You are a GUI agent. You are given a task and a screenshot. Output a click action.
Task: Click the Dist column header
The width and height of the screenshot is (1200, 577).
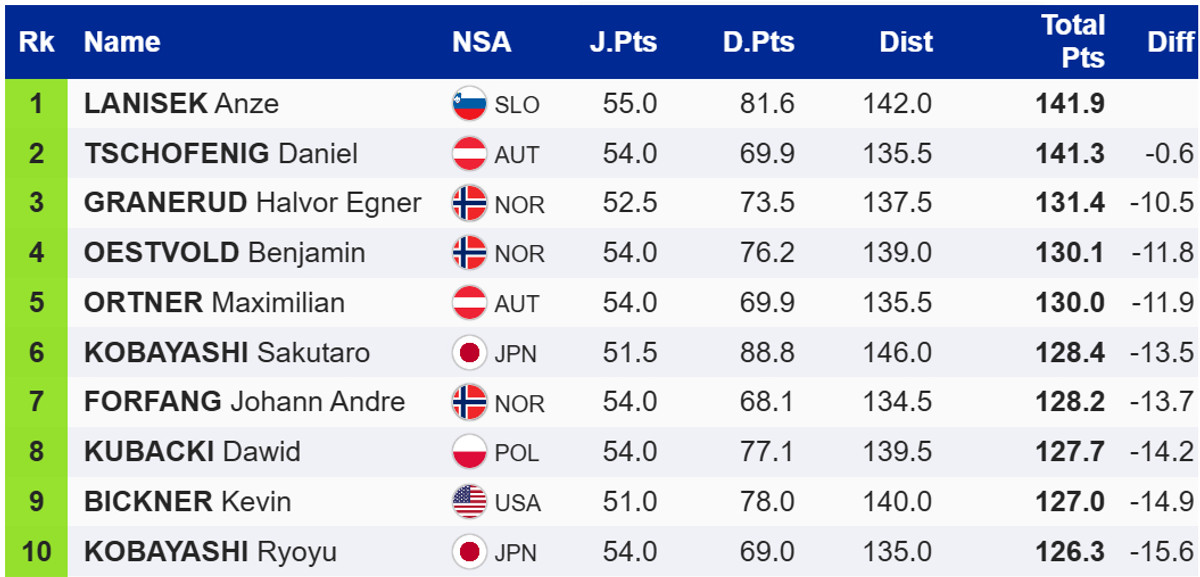905,42
